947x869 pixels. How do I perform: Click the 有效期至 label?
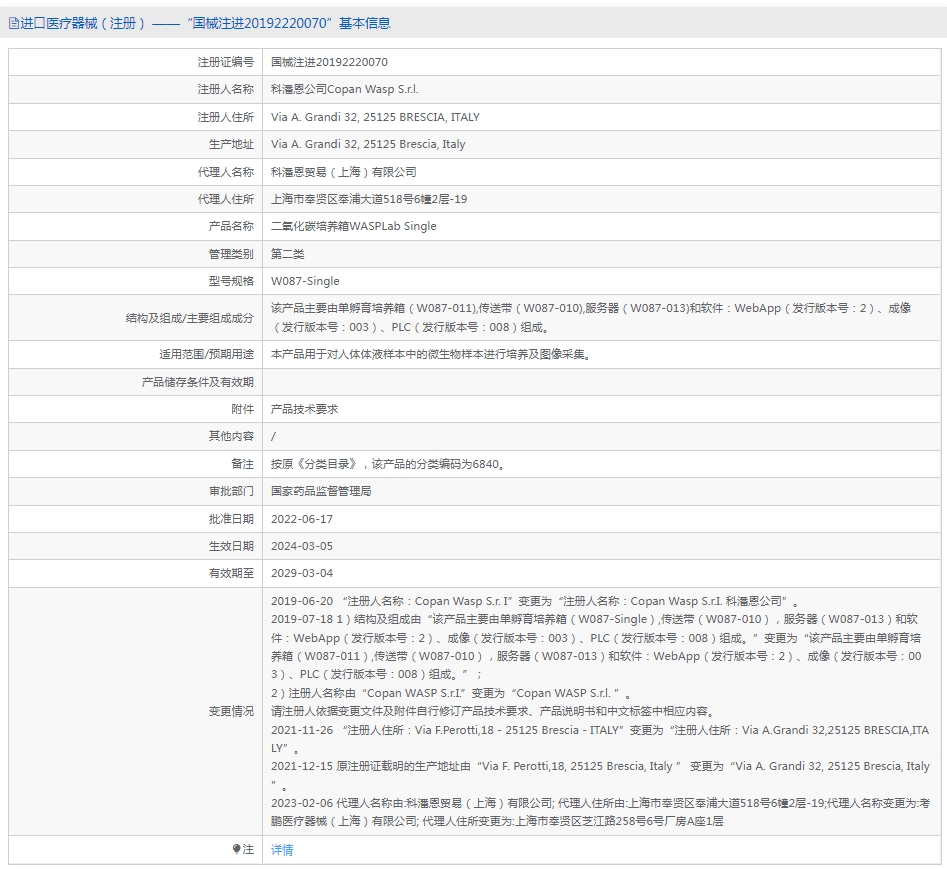231,574
